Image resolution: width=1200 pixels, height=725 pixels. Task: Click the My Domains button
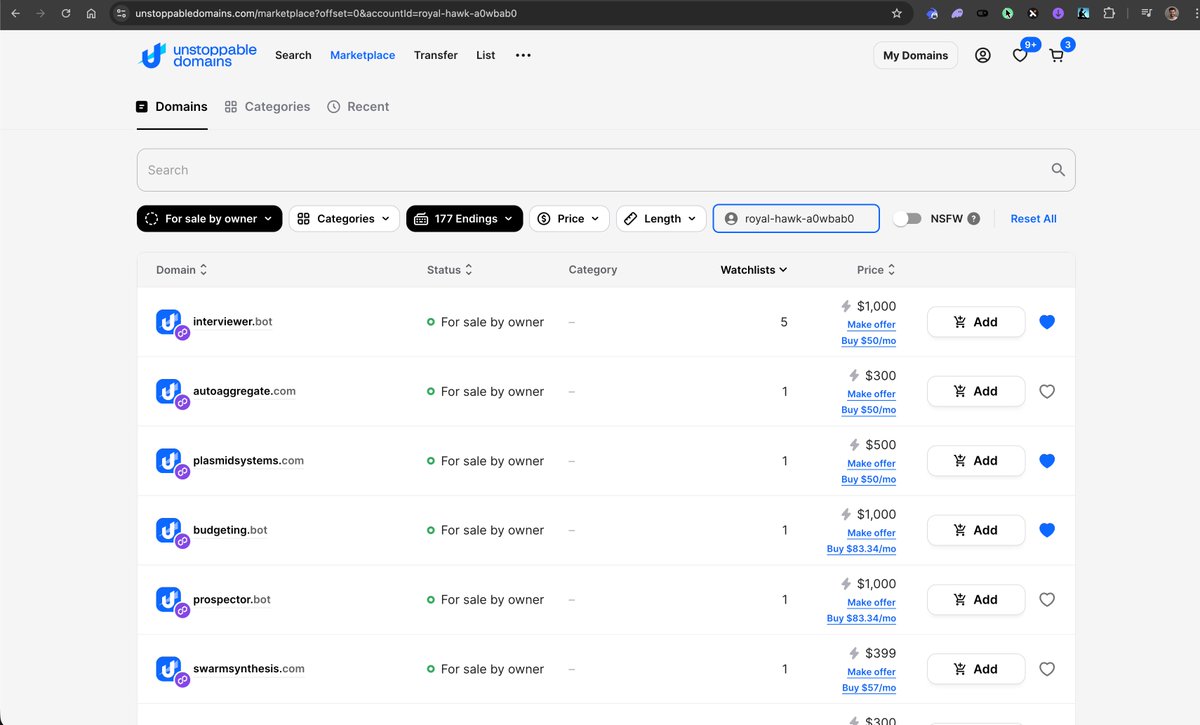pyautogui.click(x=915, y=55)
